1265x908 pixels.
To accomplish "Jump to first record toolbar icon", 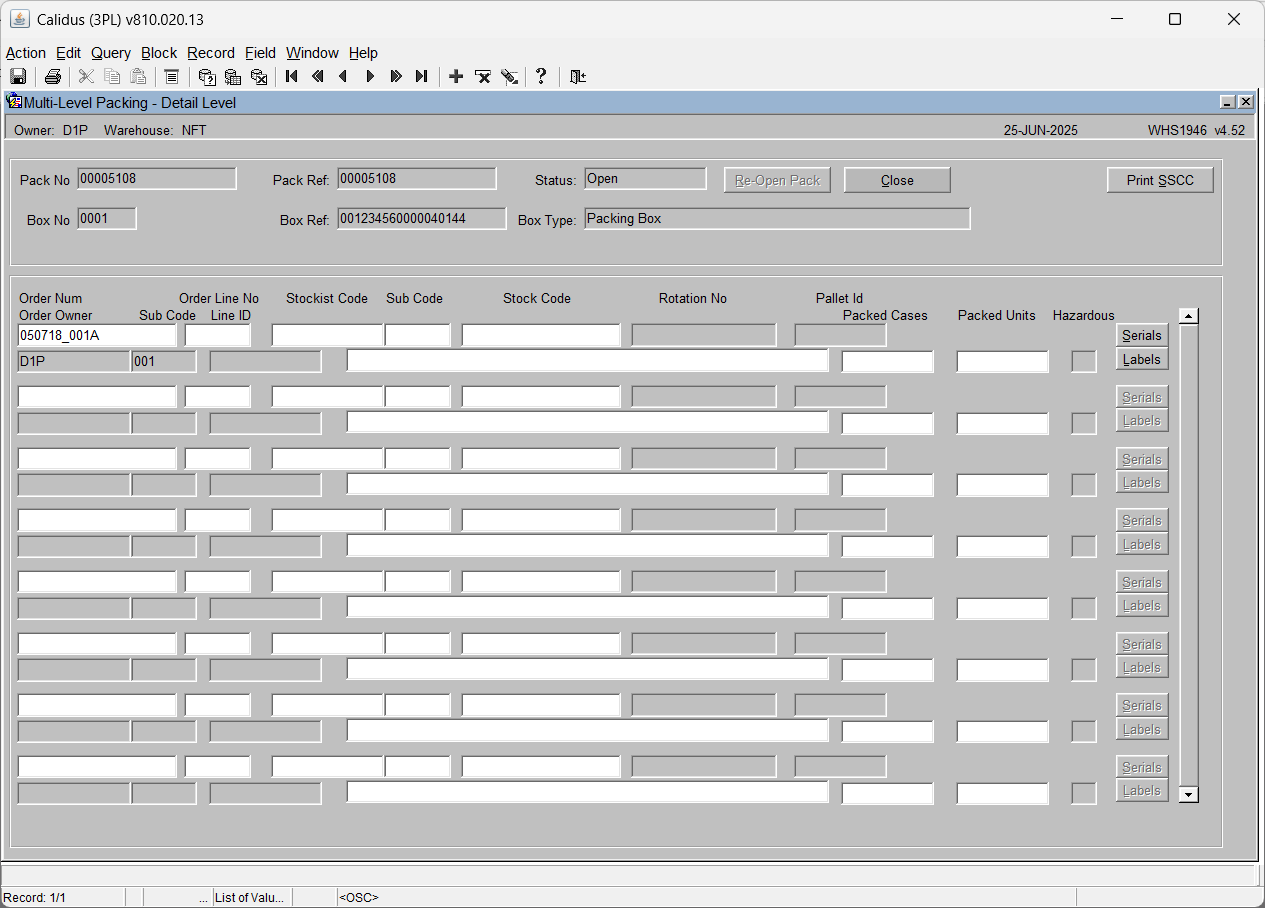I will click(x=292, y=77).
